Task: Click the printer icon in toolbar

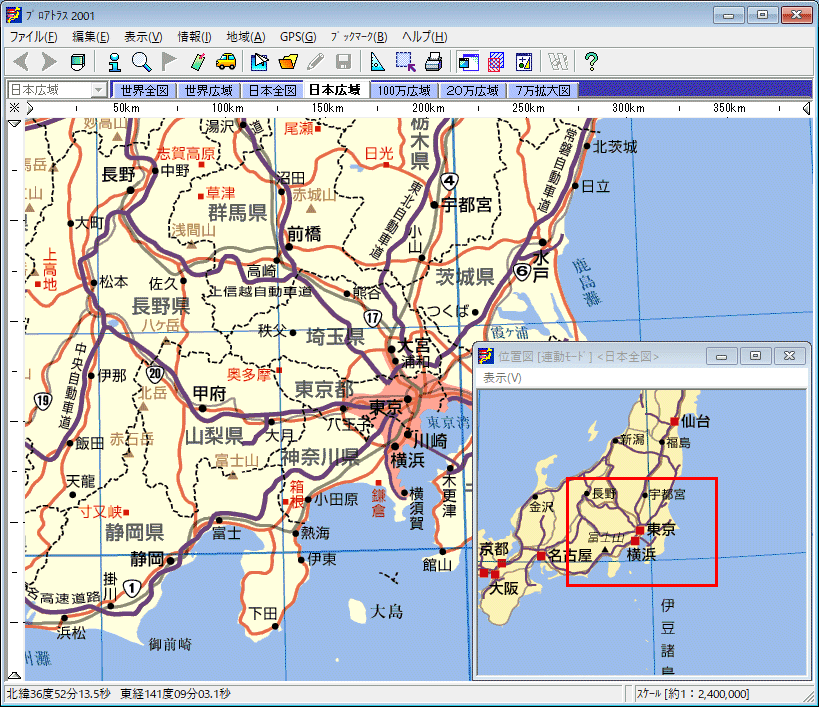Action: pyautogui.click(x=433, y=62)
